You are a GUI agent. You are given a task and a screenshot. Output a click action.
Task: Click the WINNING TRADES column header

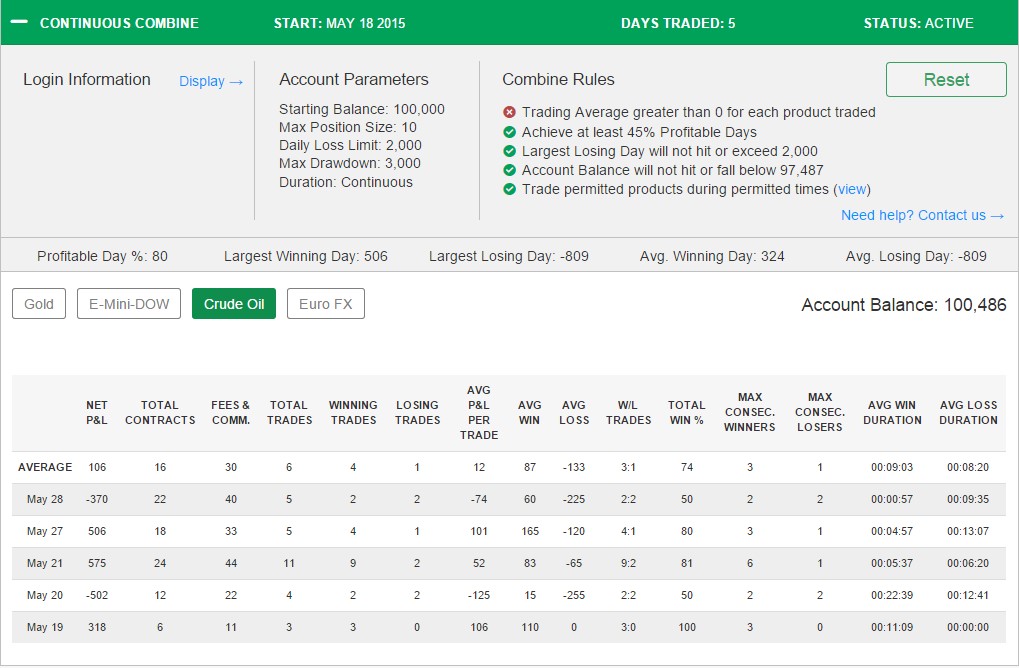tap(353, 413)
